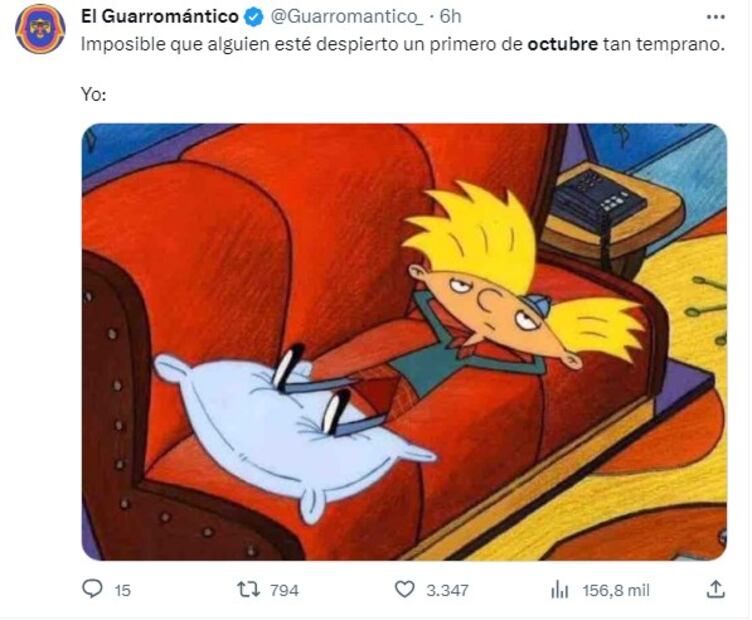
Task: Open the reply speech bubble icon
Action: tap(92, 589)
